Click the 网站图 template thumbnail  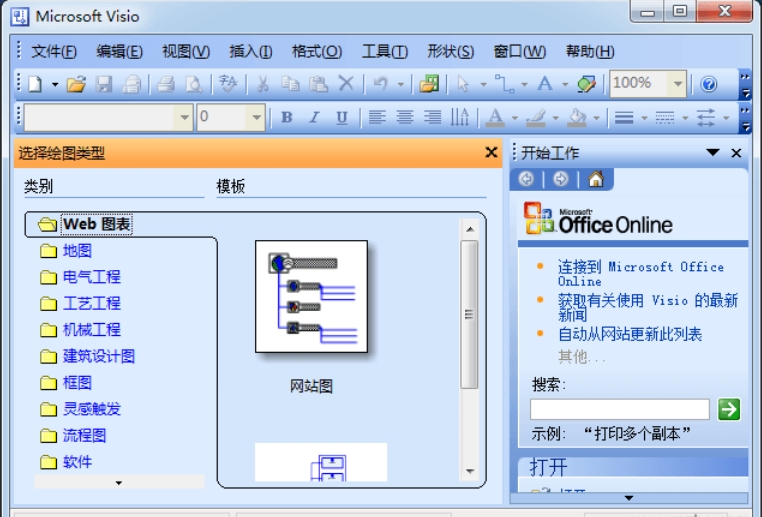click(312, 296)
